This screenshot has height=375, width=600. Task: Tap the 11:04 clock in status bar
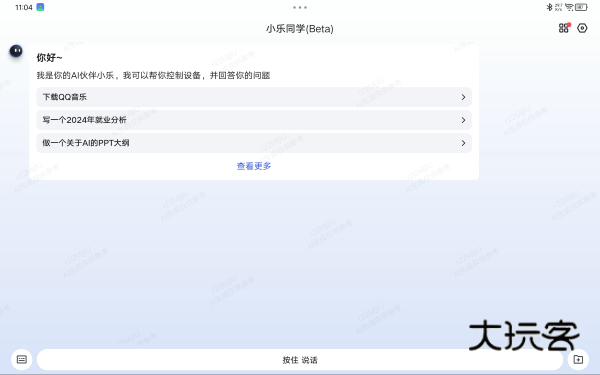point(24,7)
